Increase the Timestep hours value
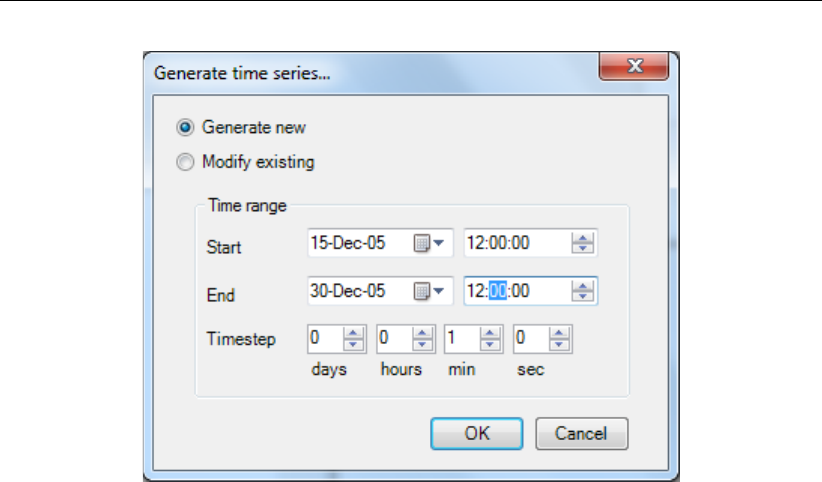 tap(423, 334)
